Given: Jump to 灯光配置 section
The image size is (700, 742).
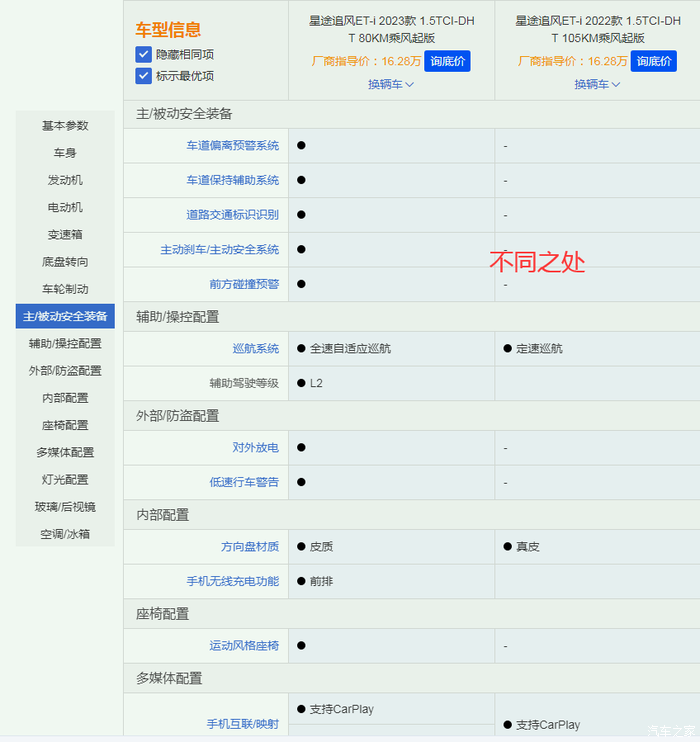Looking at the screenshot, I should 65,480.
